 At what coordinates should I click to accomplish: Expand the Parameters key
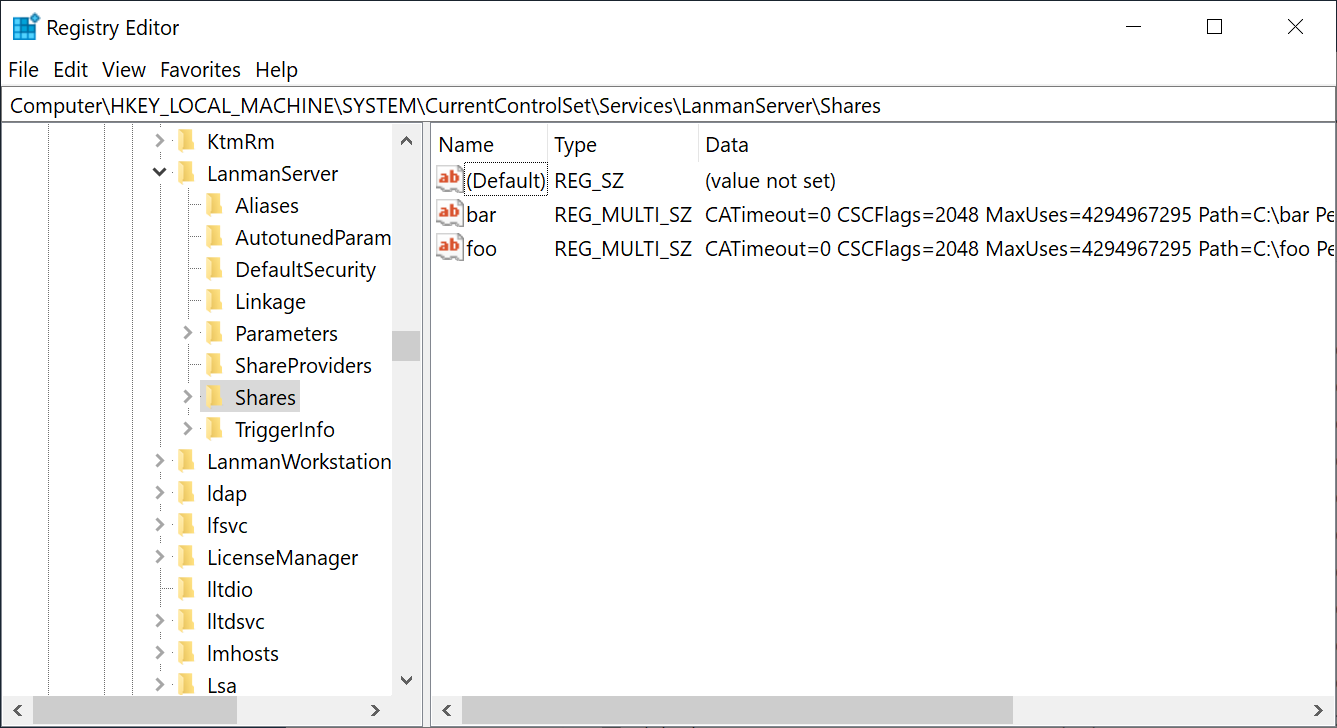pyautogui.click(x=187, y=333)
